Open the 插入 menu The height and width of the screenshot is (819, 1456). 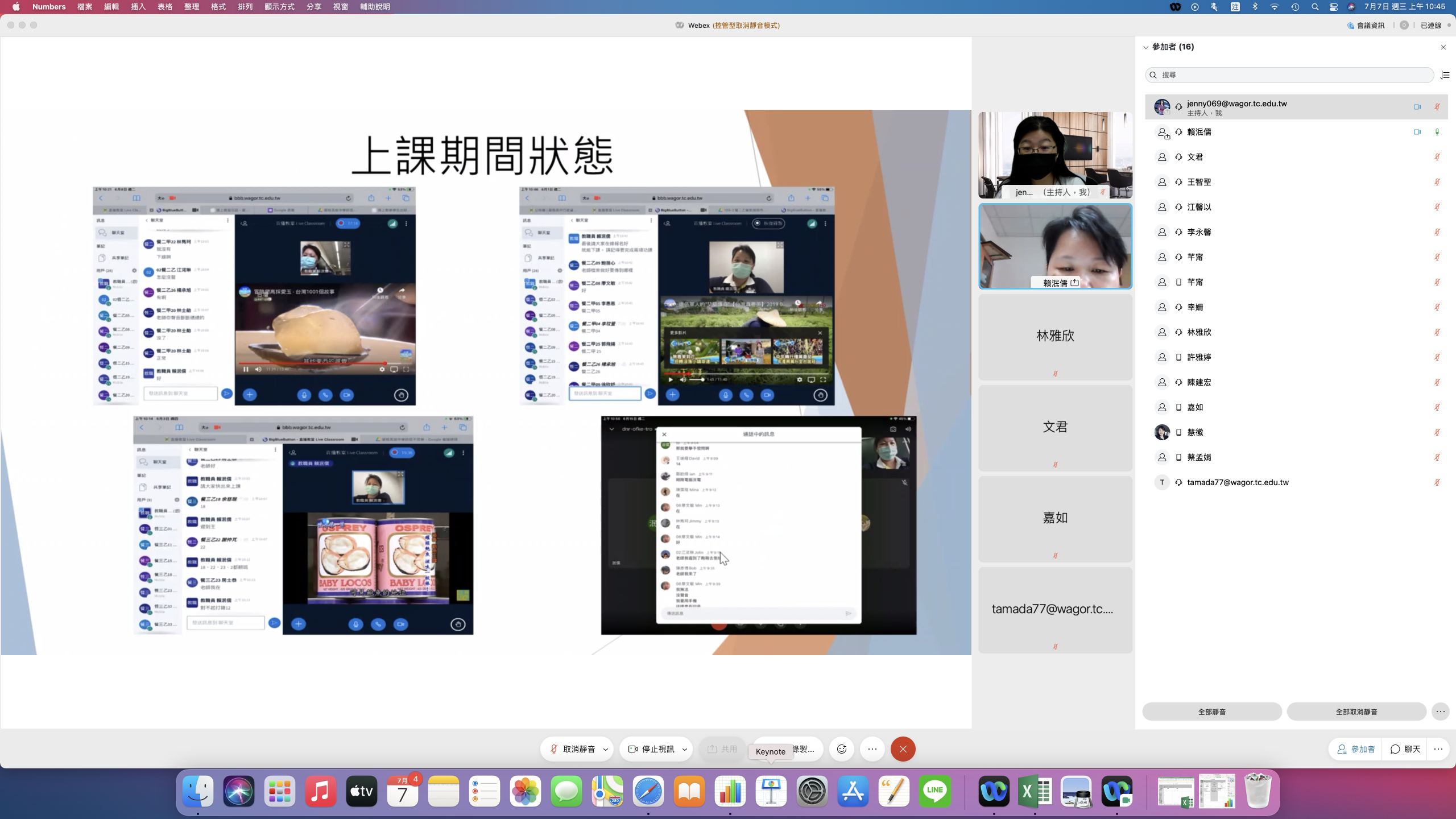[138, 7]
